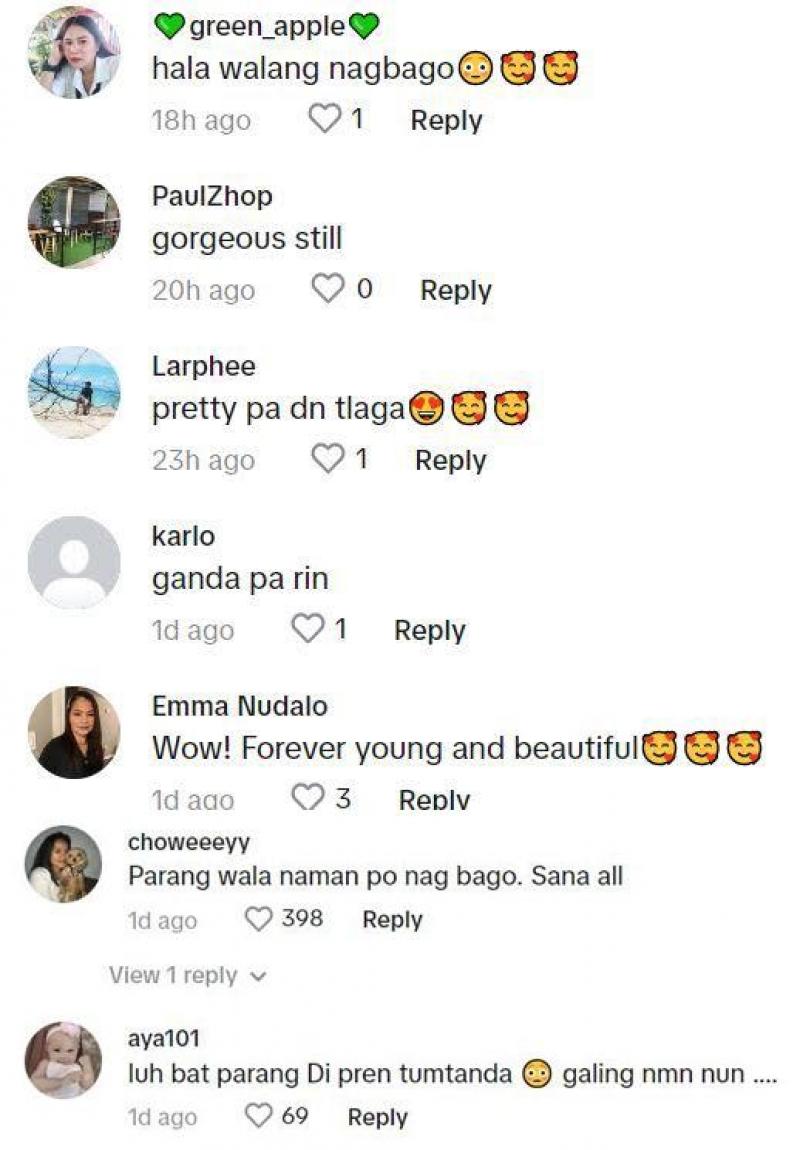Reply to PaulZhop's gorgeous still comment
Image resolution: width=800 pixels, height=1150 pixels.
(455, 290)
